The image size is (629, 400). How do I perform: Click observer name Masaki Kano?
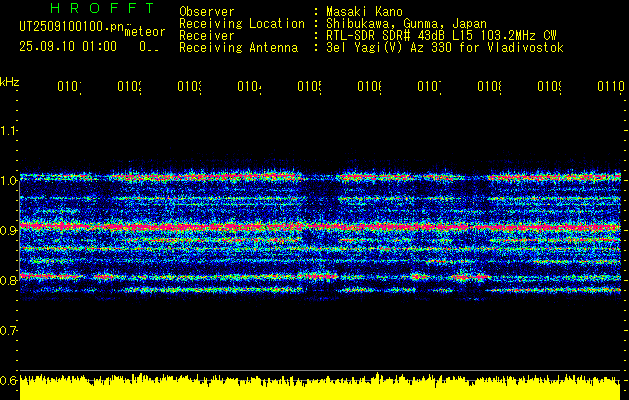tap(365, 12)
